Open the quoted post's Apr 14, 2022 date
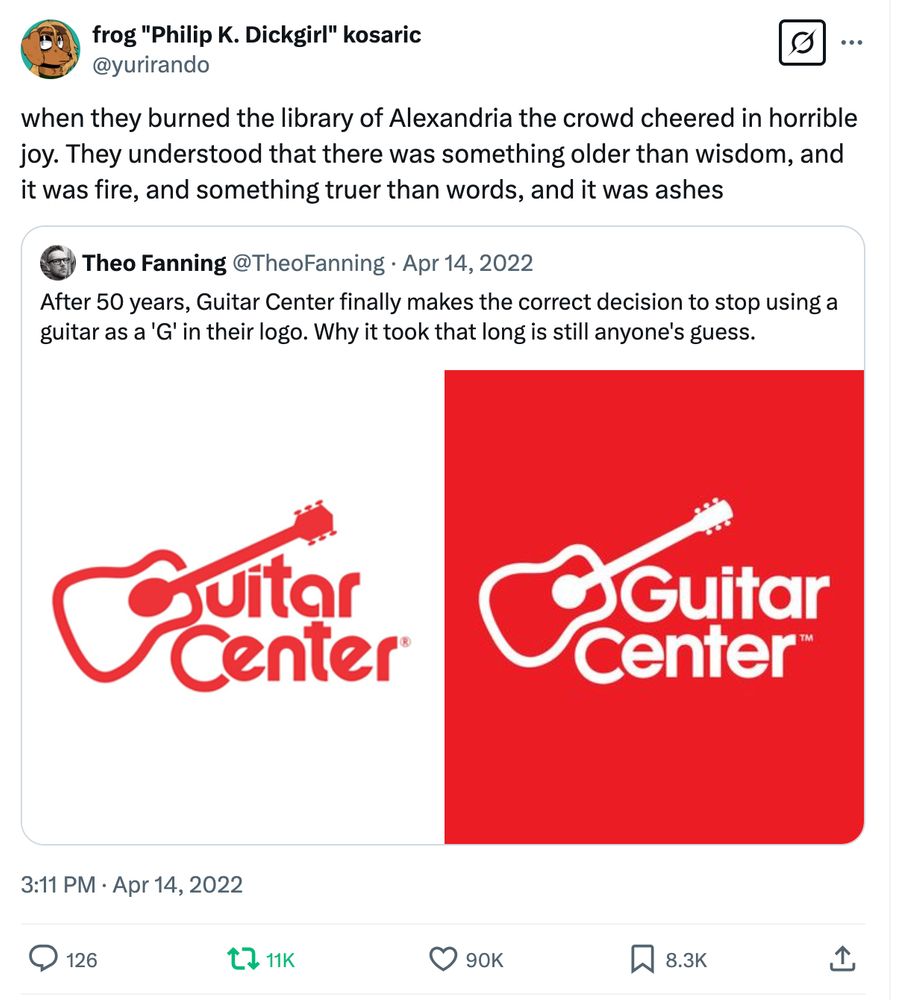This screenshot has height=1000, width=901. [467, 263]
